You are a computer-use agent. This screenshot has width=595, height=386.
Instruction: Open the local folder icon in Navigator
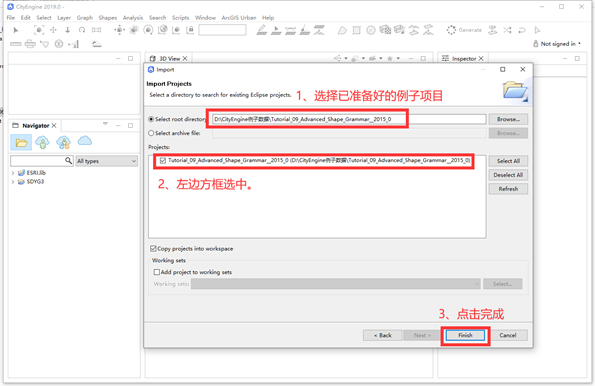point(21,143)
